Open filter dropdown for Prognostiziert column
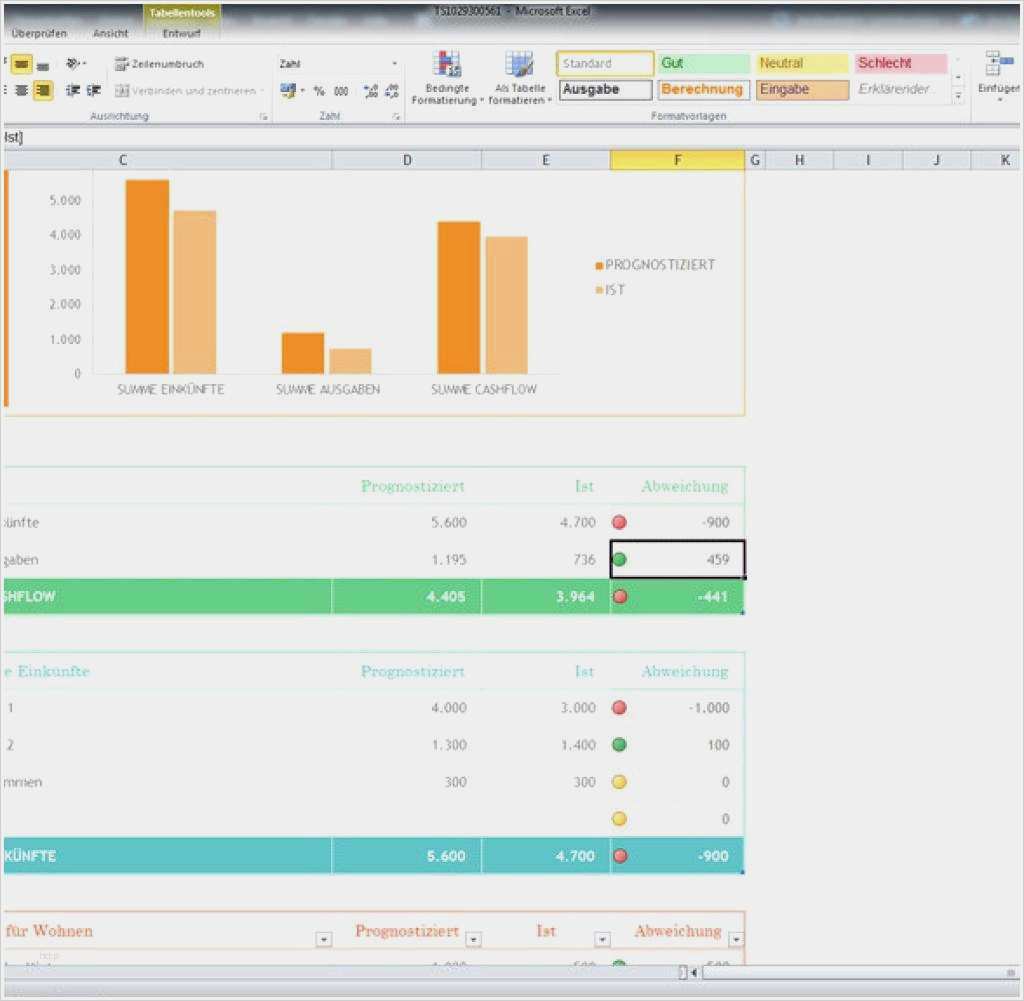The height and width of the screenshot is (1001, 1024). [x=473, y=939]
